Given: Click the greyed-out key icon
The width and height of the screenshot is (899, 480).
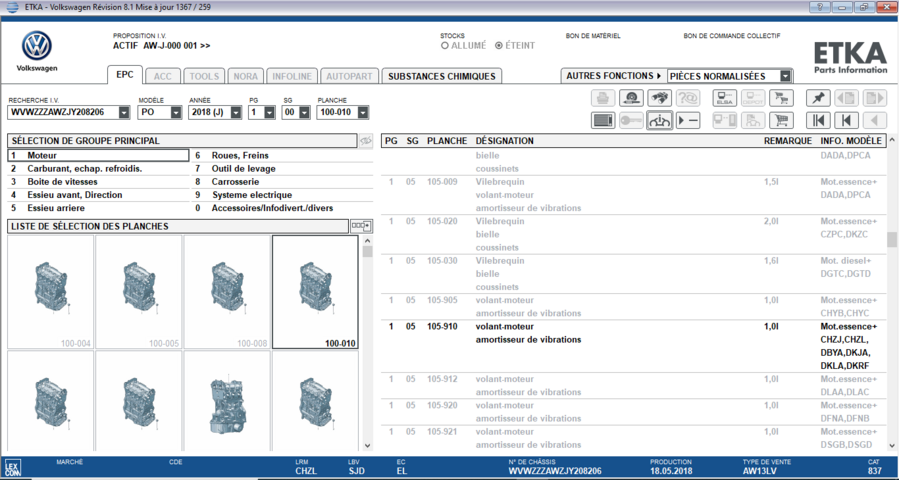Looking at the screenshot, I should pyautogui.click(x=631, y=120).
